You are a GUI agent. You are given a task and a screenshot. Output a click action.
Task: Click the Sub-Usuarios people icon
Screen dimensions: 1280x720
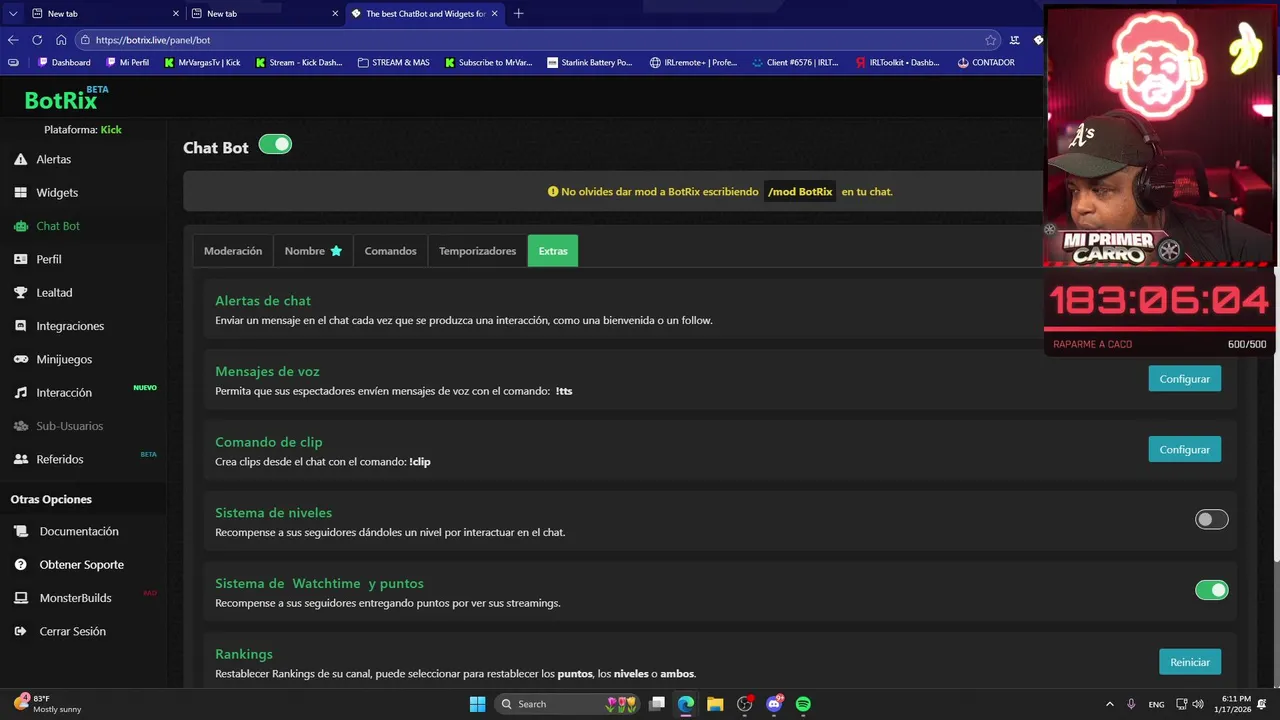click(20, 426)
